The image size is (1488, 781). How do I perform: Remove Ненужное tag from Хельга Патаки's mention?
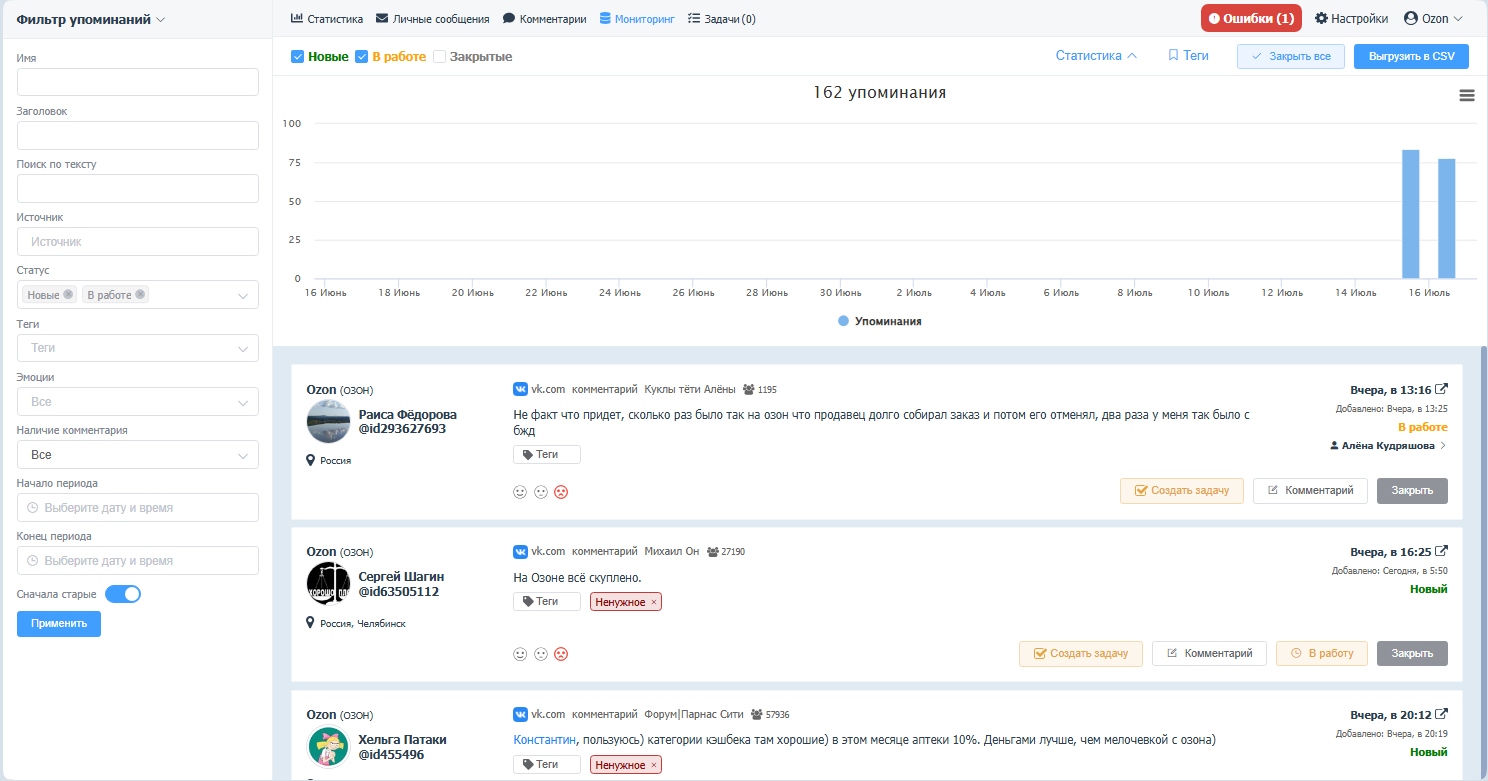pyautogui.click(x=654, y=765)
